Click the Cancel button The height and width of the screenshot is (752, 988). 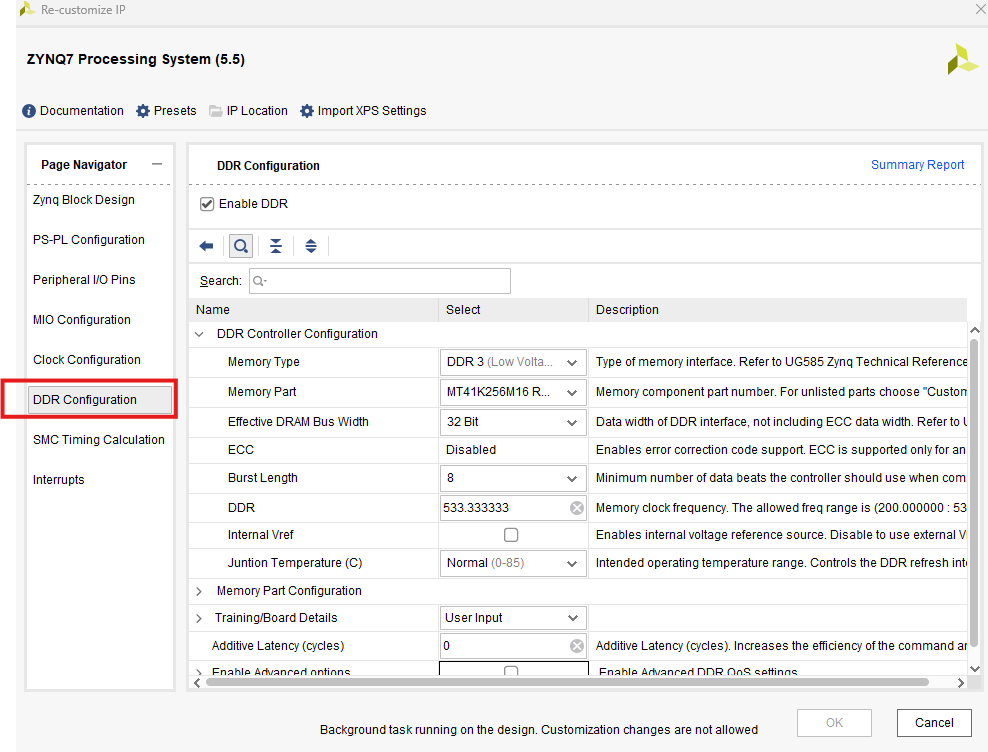click(x=934, y=723)
